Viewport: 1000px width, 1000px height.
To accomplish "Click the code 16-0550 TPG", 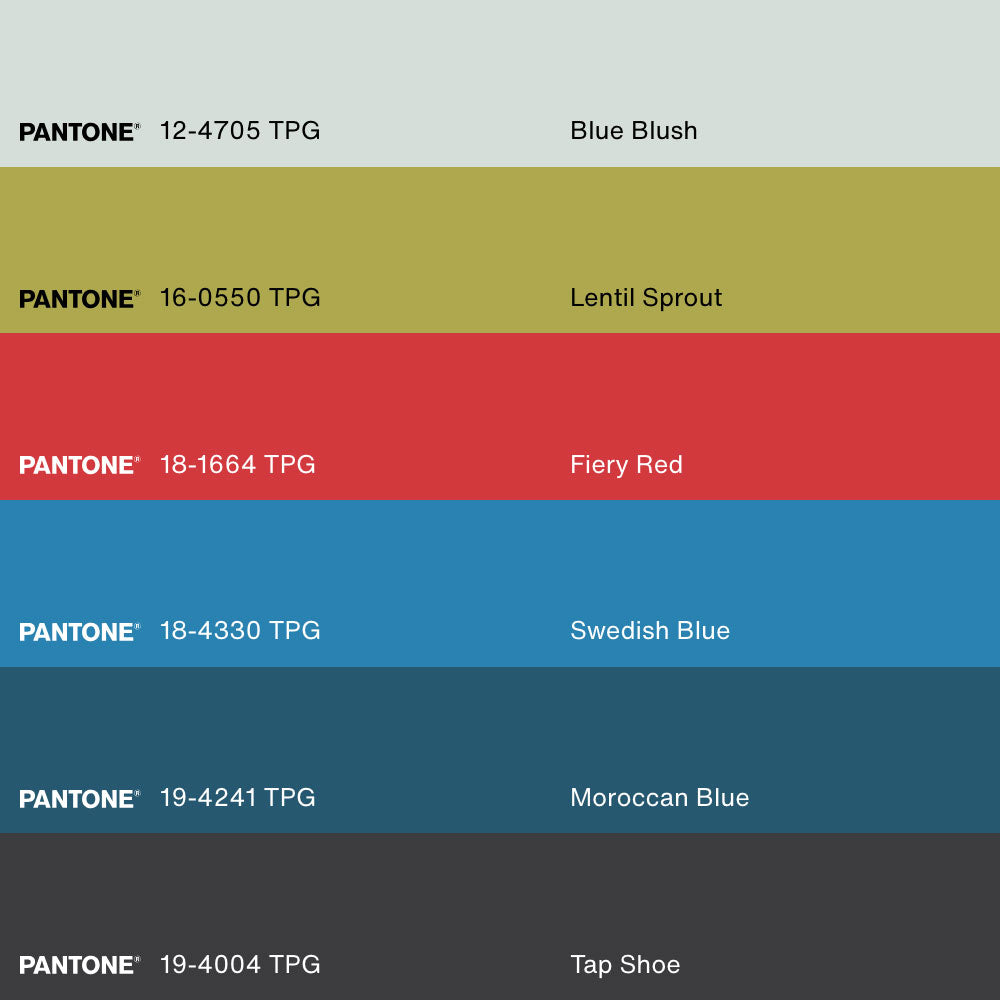I will tap(240, 298).
